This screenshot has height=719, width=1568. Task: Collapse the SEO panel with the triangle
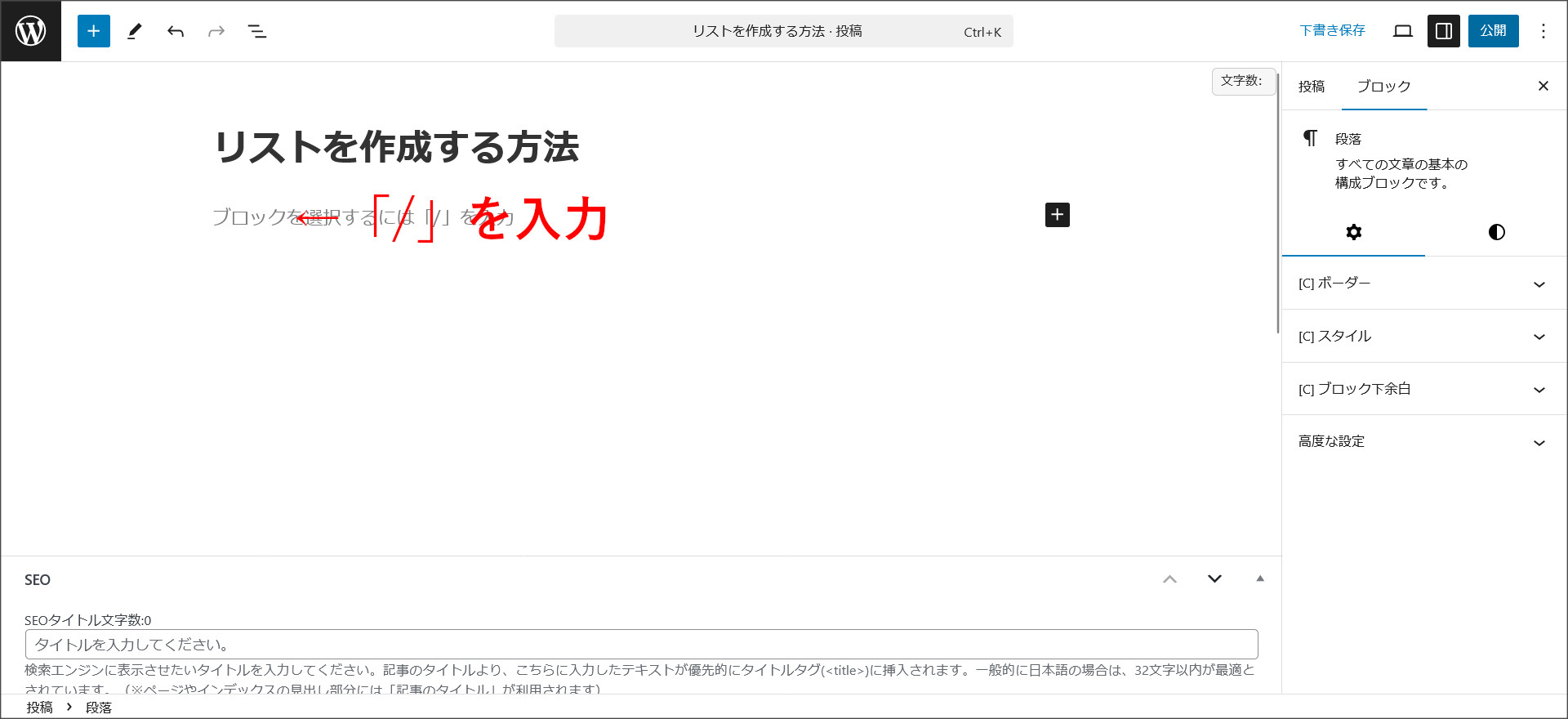pyautogui.click(x=1260, y=579)
